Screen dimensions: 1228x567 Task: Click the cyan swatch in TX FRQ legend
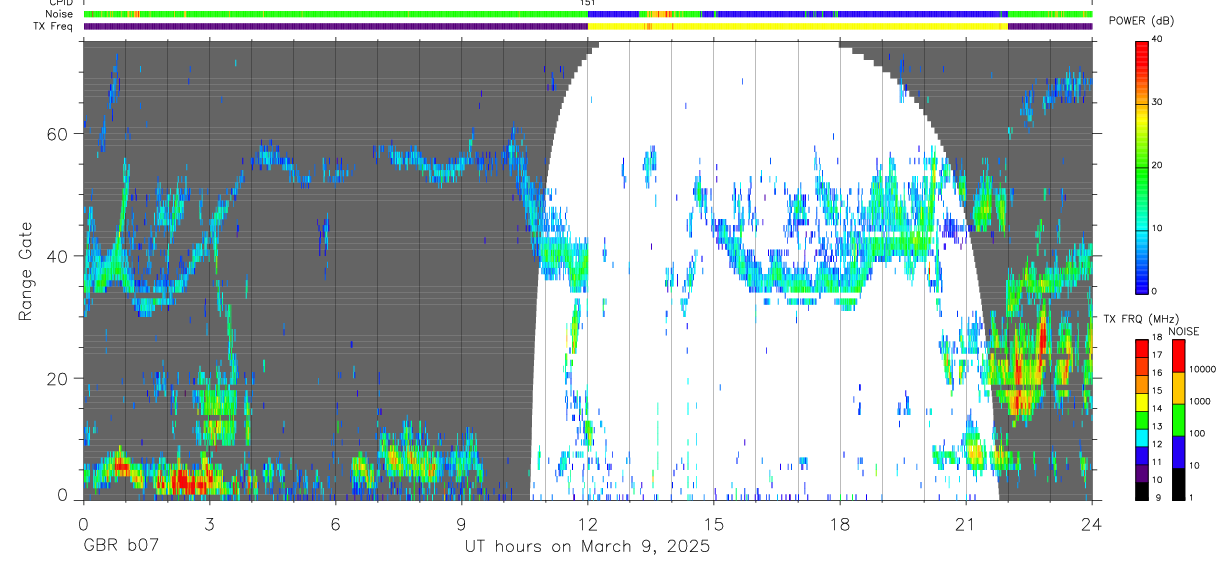click(1142, 436)
